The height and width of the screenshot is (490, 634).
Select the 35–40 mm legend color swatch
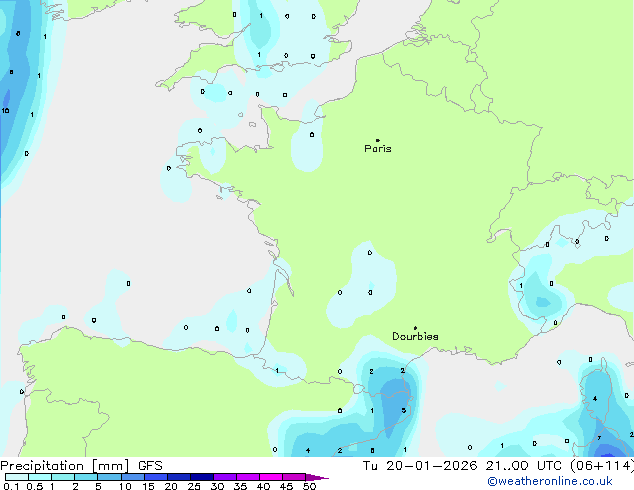(248, 477)
